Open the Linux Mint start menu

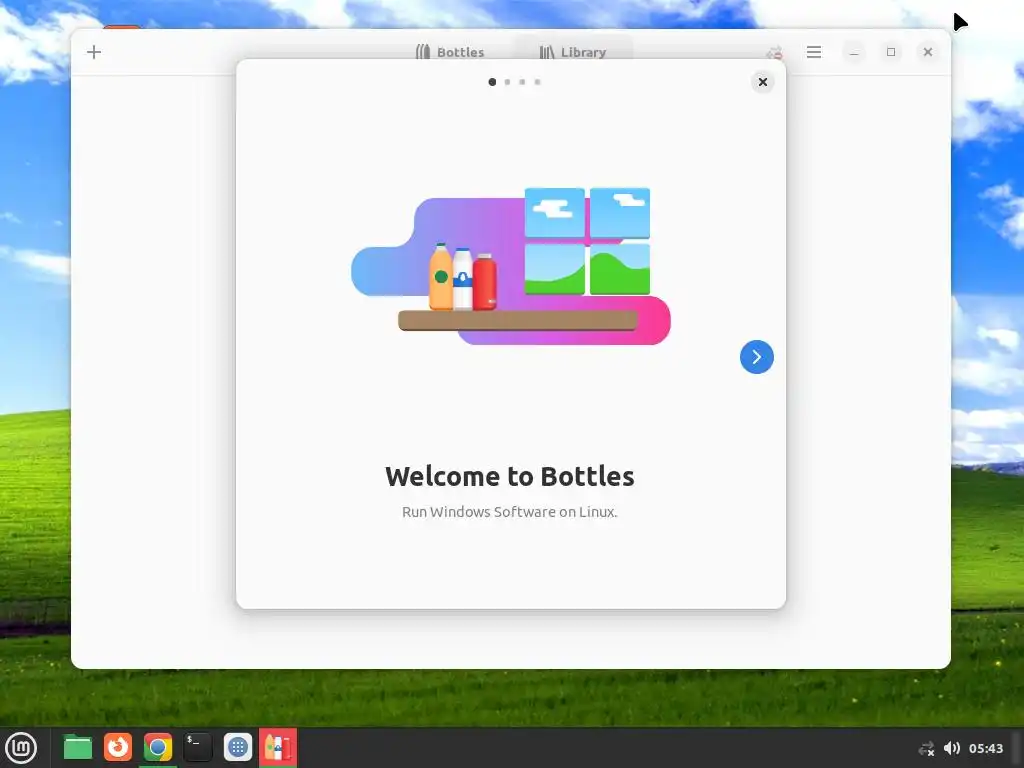click(21, 747)
